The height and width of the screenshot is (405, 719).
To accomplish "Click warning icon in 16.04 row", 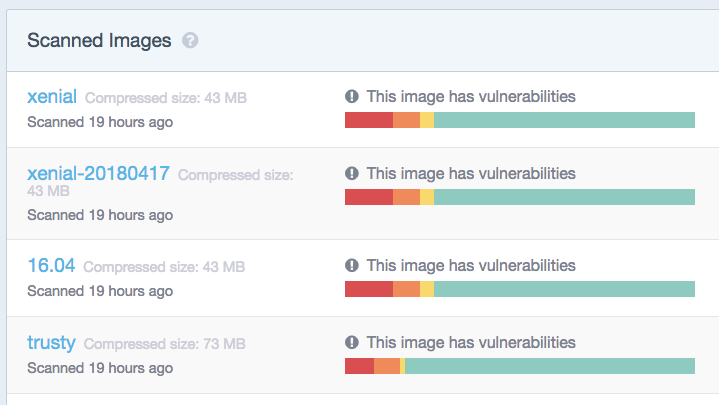I will [352, 265].
